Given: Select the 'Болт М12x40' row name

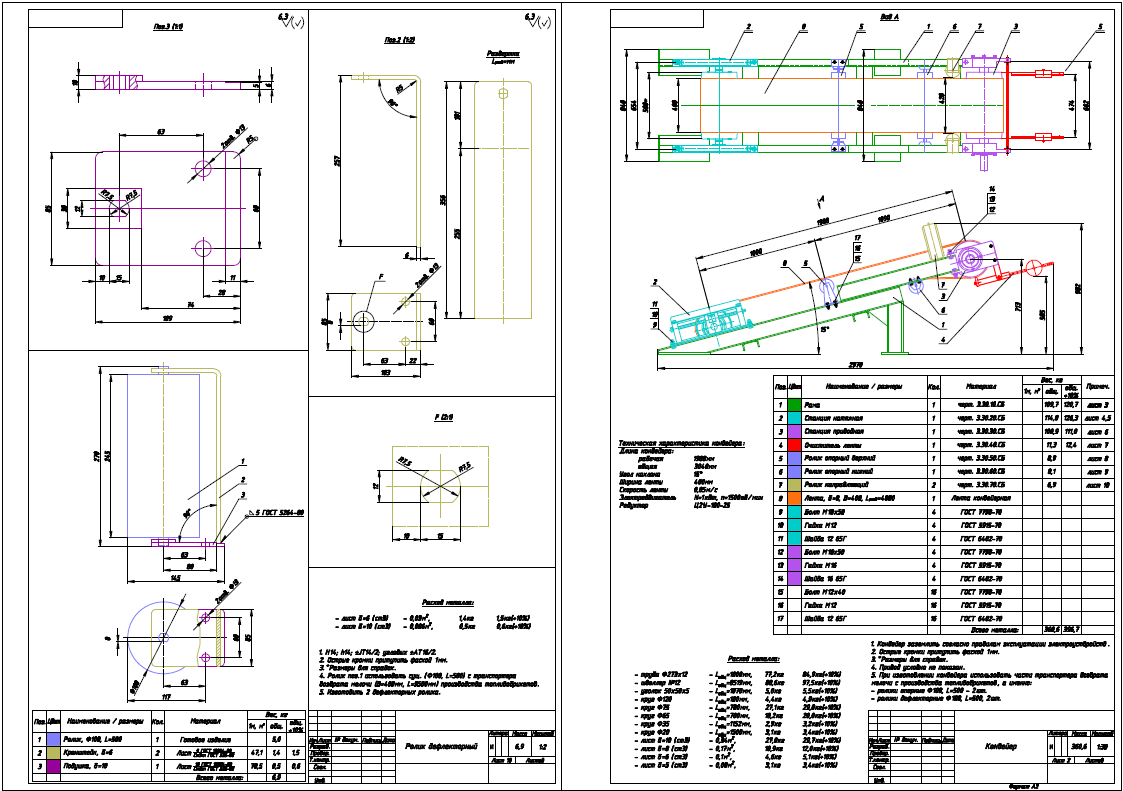Looking at the screenshot, I should [x=824, y=593].
